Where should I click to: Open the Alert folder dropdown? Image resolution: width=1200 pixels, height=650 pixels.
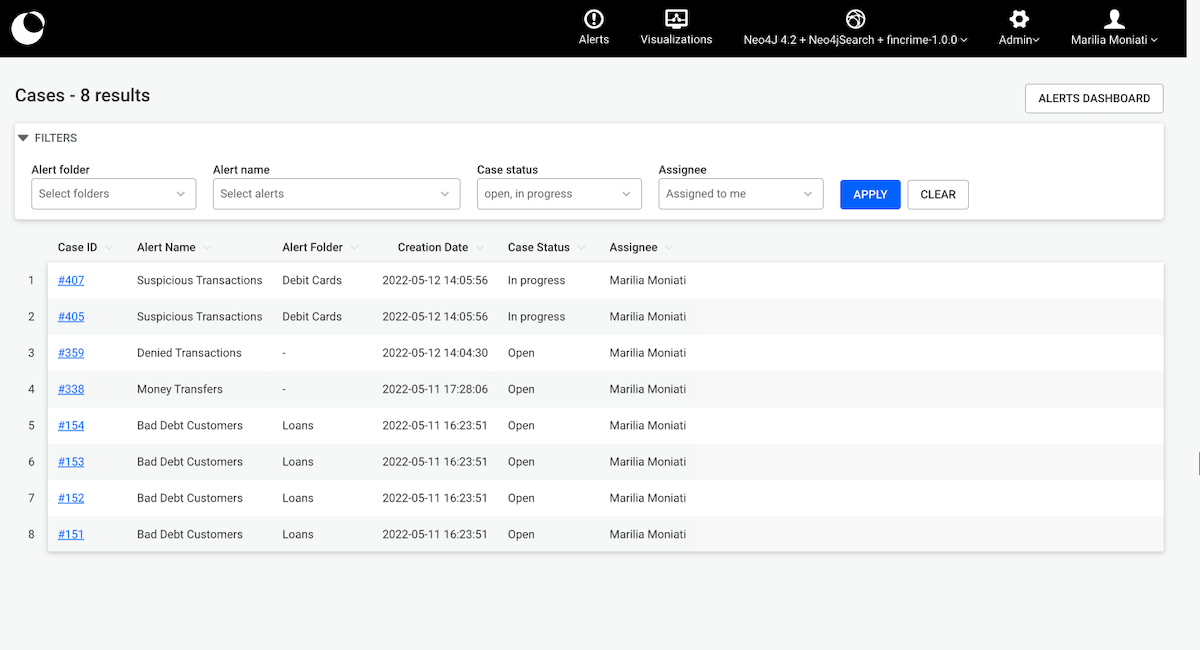point(113,194)
